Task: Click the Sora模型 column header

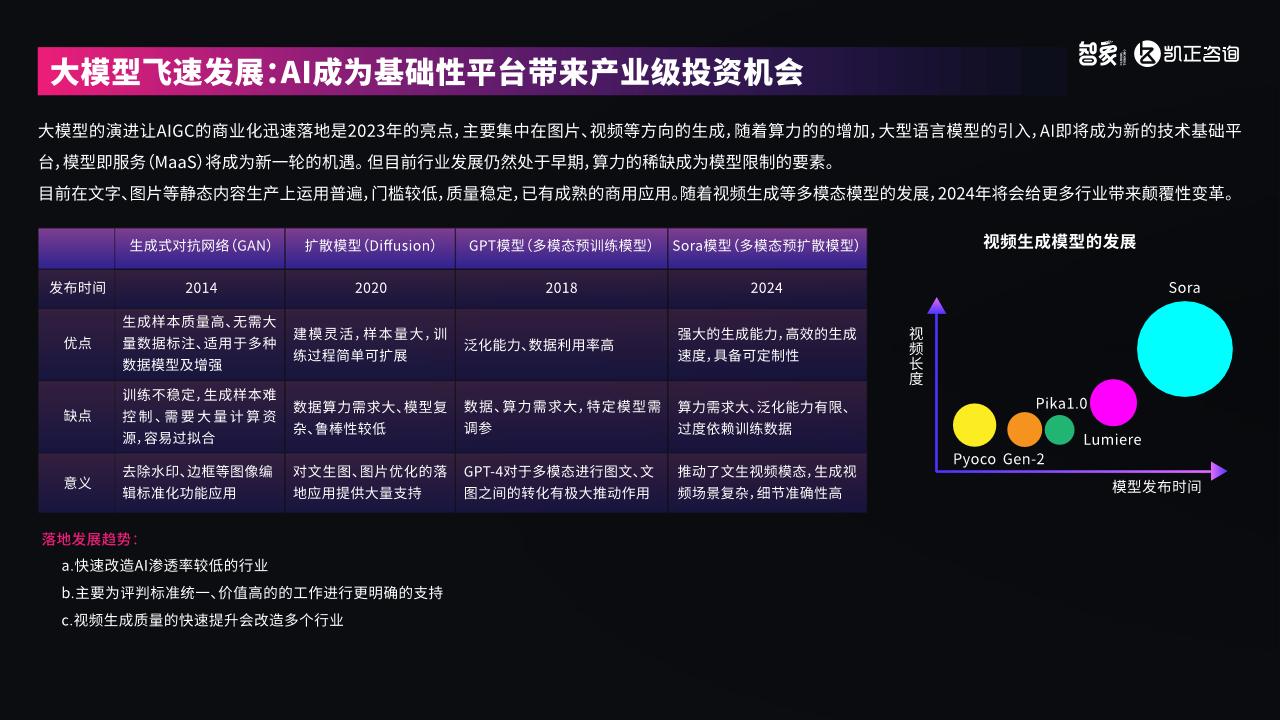Action: 766,246
